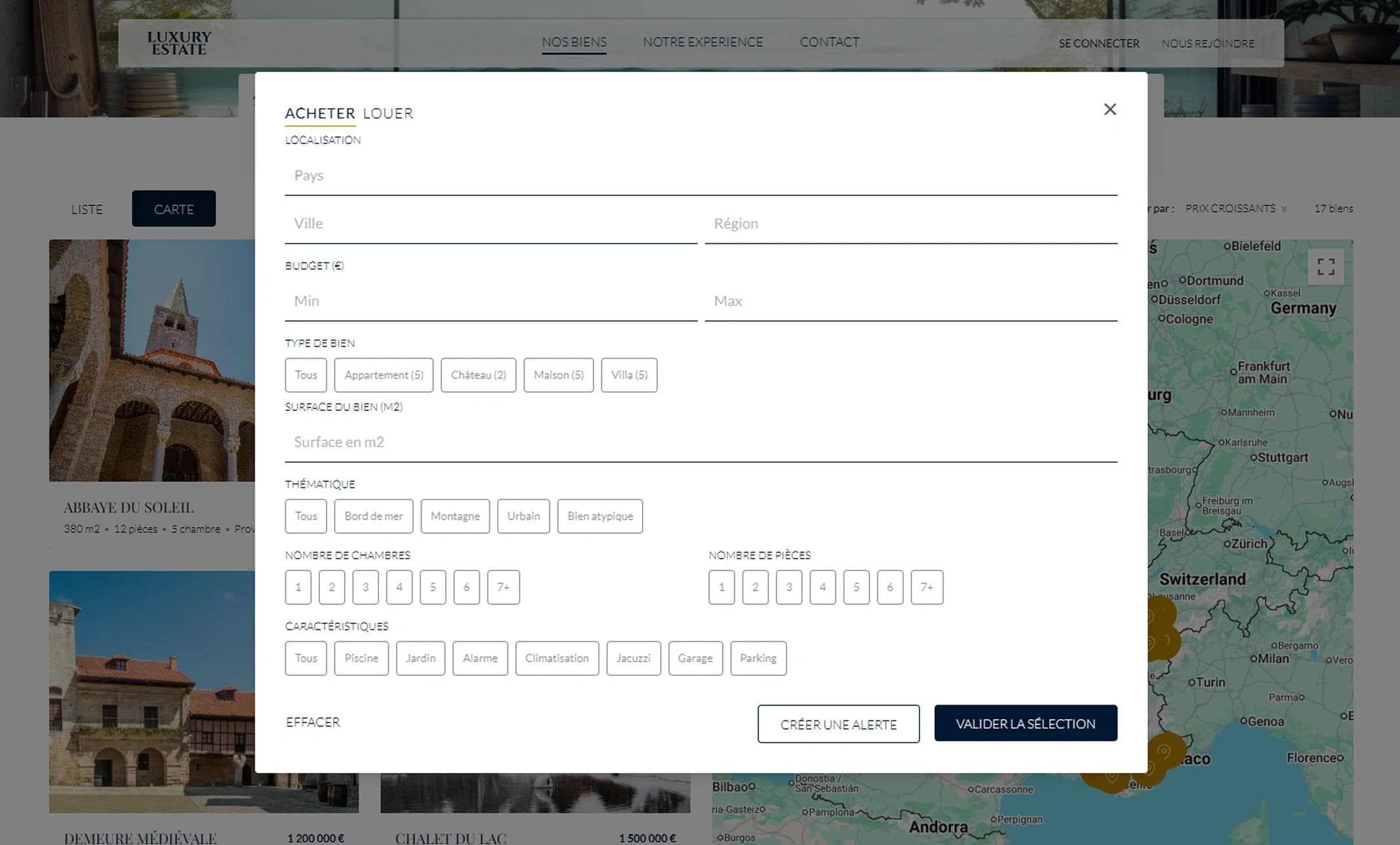This screenshot has height=845, width=1400.
Task: Select the Villa (5) property type
Action: tap(629, 375)
